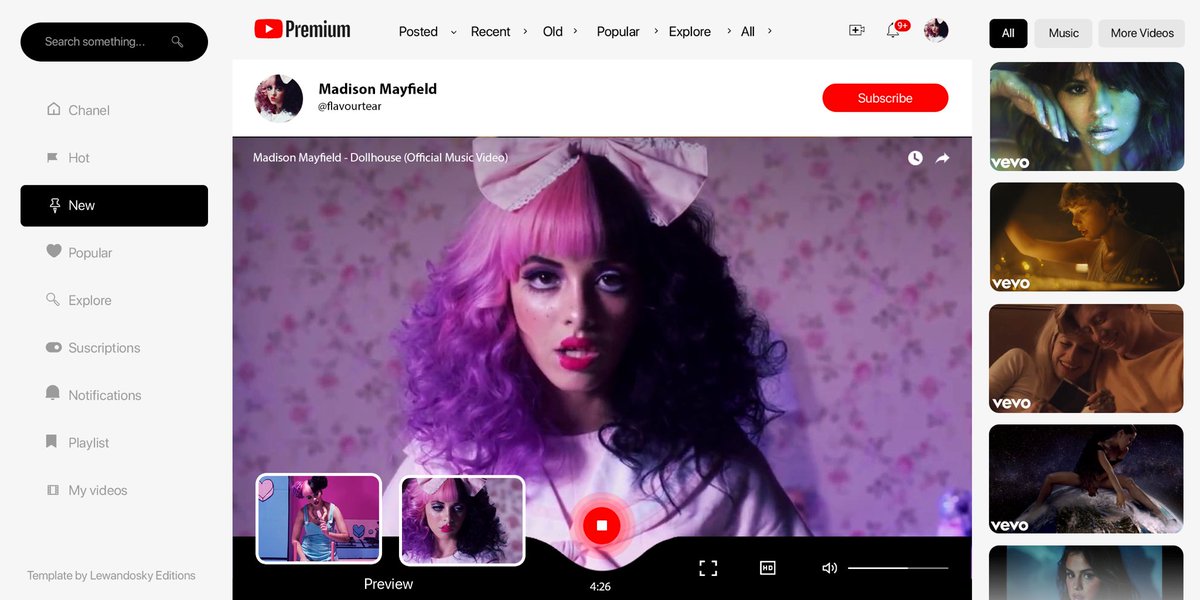This screenshot has width=1200, height=600.
Task: Stop the video with the red stop button
Action: 602,525
